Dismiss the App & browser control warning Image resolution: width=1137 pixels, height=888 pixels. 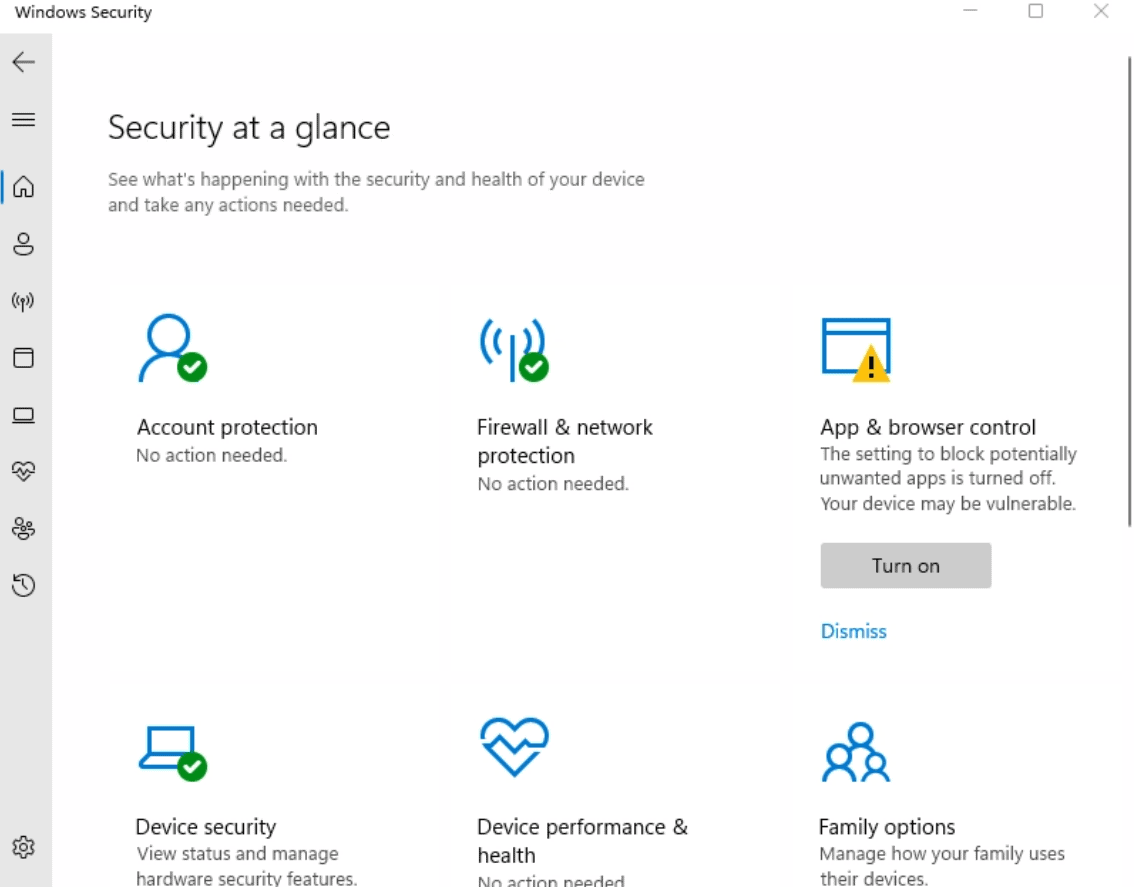coord(853,631)
